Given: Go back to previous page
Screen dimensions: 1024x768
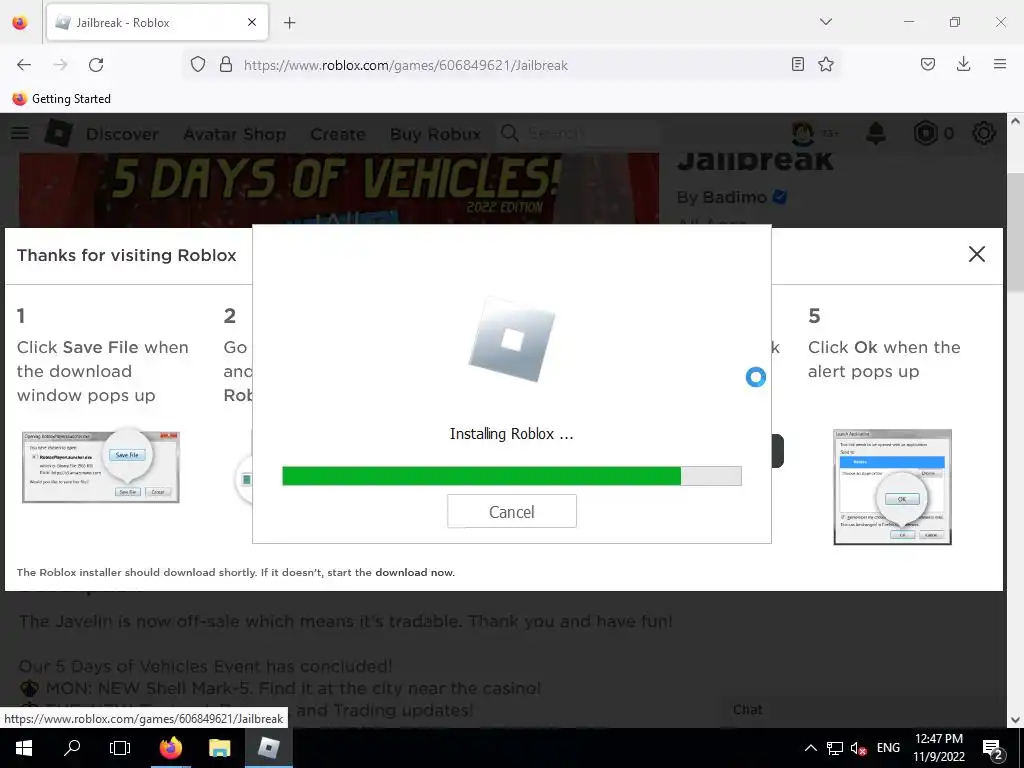Looking at the screenshot, I should point(24,65).
